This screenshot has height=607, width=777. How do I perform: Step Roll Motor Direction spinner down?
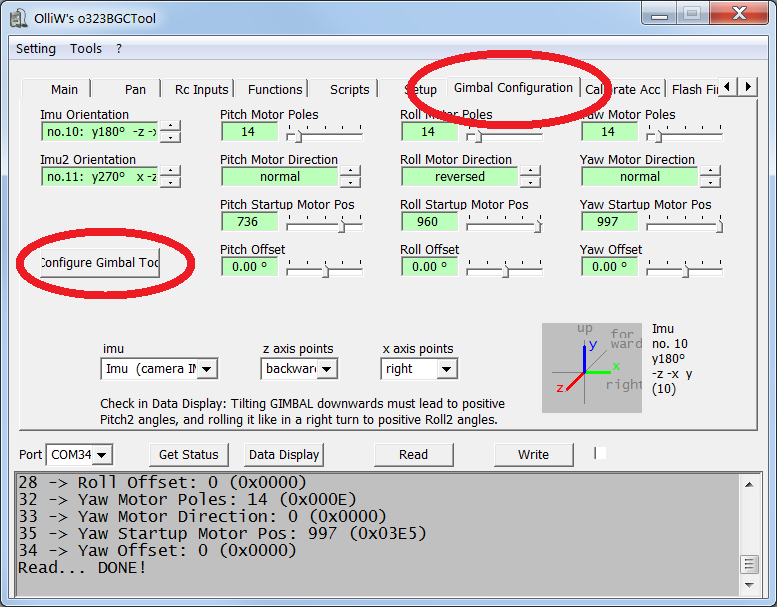point(530,182)
